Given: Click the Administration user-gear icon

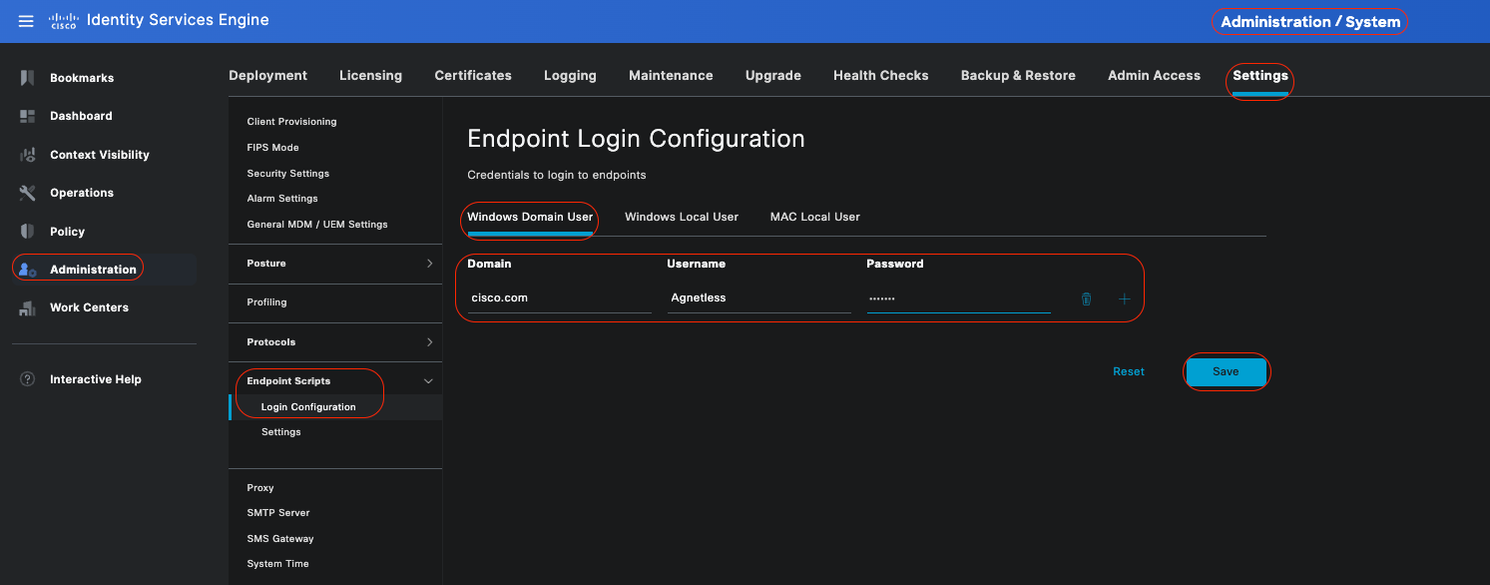Looking at the screenshot, I should click(28, 270).
